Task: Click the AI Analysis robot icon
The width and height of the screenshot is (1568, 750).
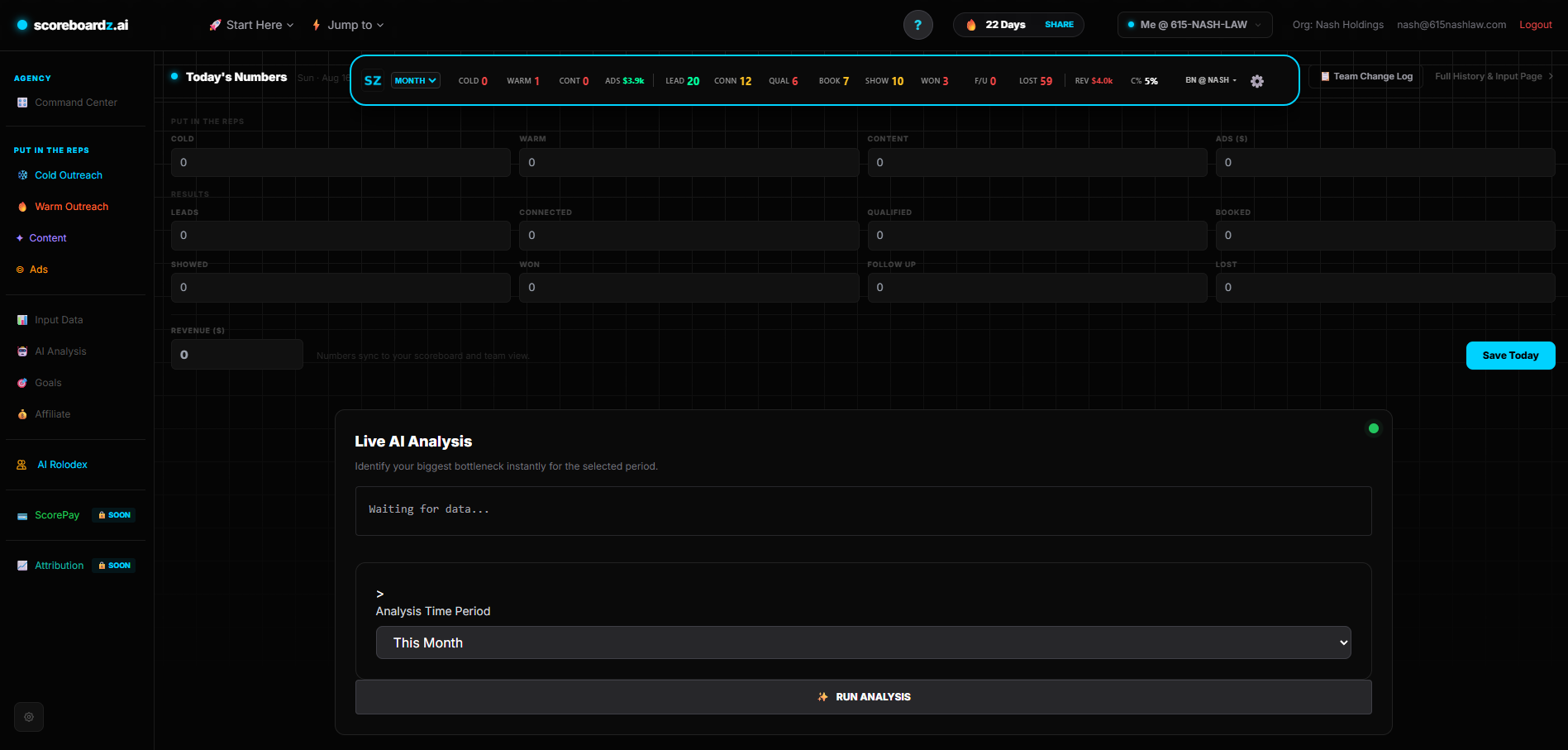Action: [x=22, y=351]
